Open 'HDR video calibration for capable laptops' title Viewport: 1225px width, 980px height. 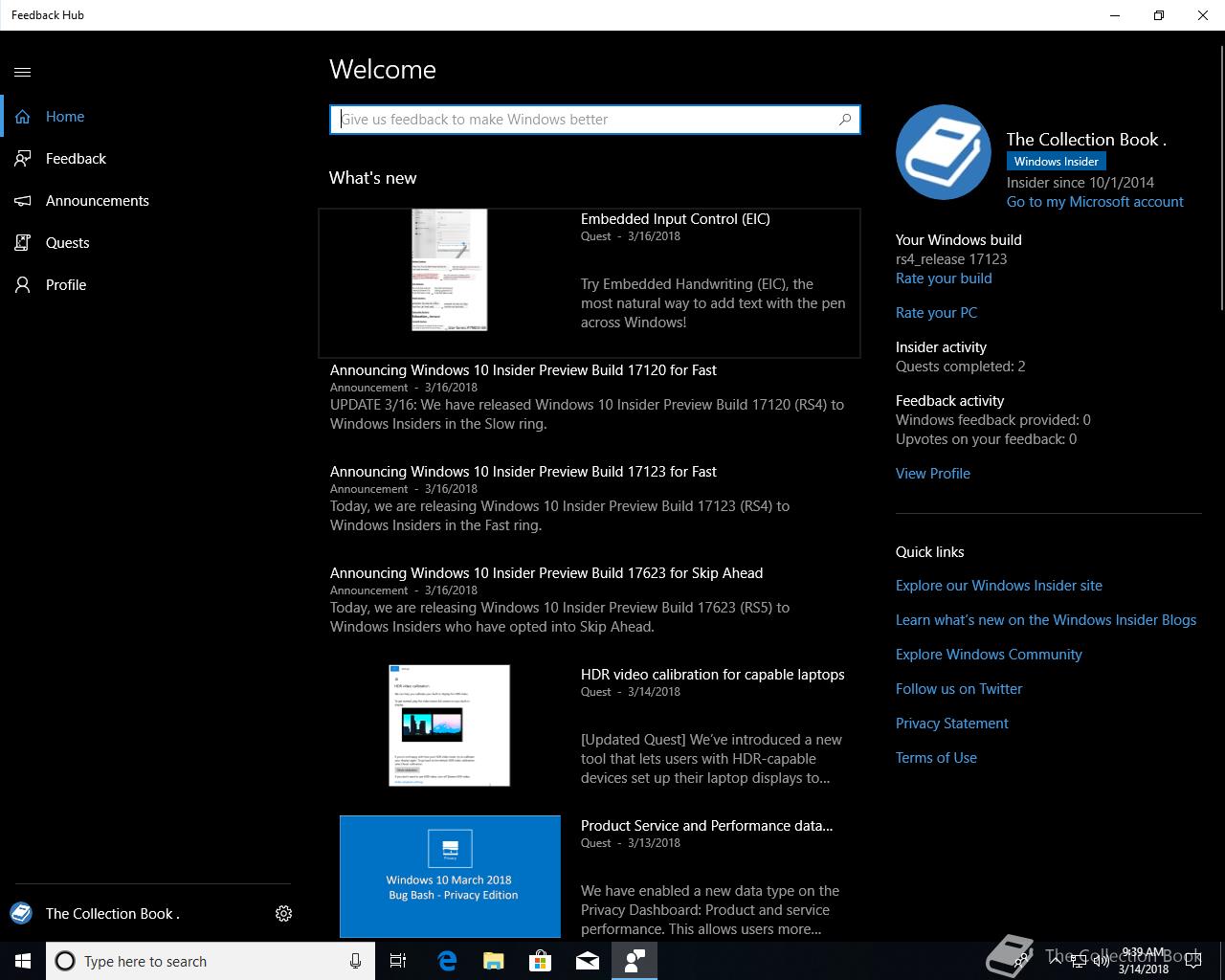(x=713, y=675)
